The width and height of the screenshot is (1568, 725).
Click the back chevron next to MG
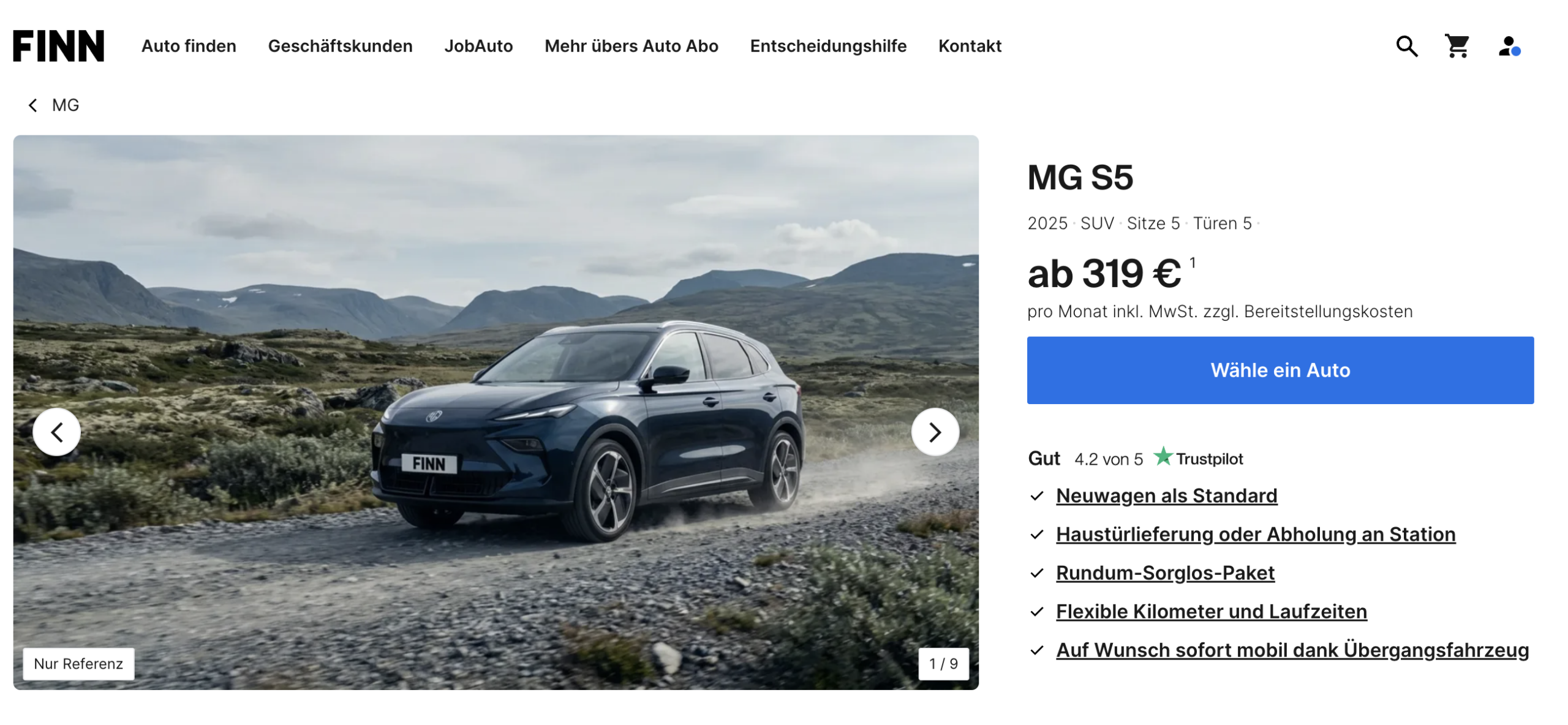pos(32,105)
